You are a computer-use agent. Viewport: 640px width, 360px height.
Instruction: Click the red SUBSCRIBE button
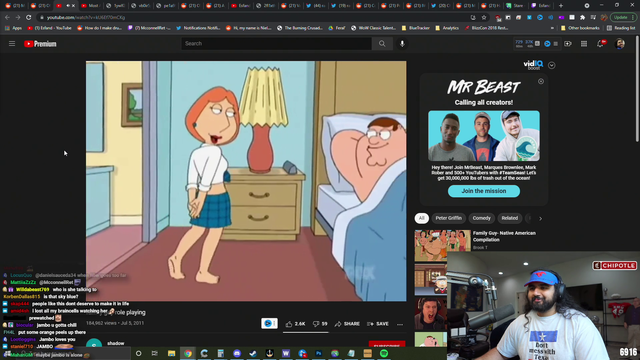pyautogui.click(x=387, y=345)
